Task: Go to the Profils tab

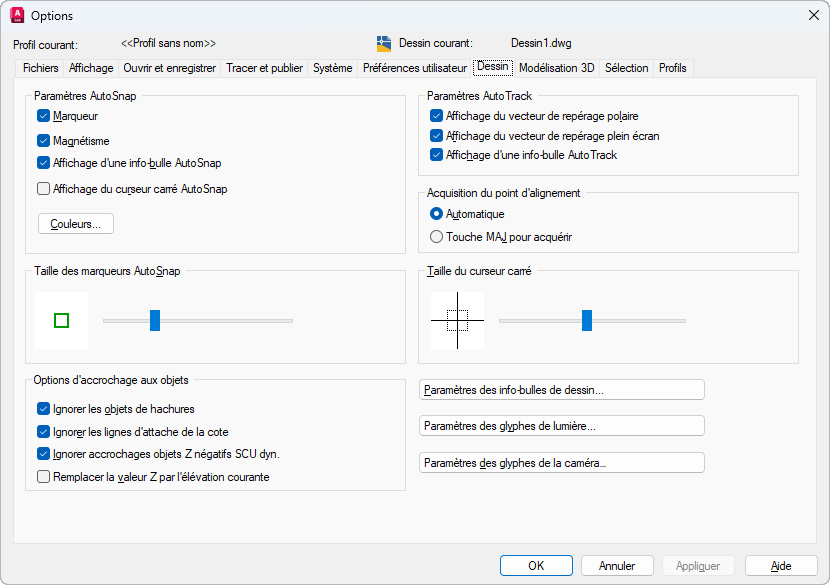Action: [672, 68]
